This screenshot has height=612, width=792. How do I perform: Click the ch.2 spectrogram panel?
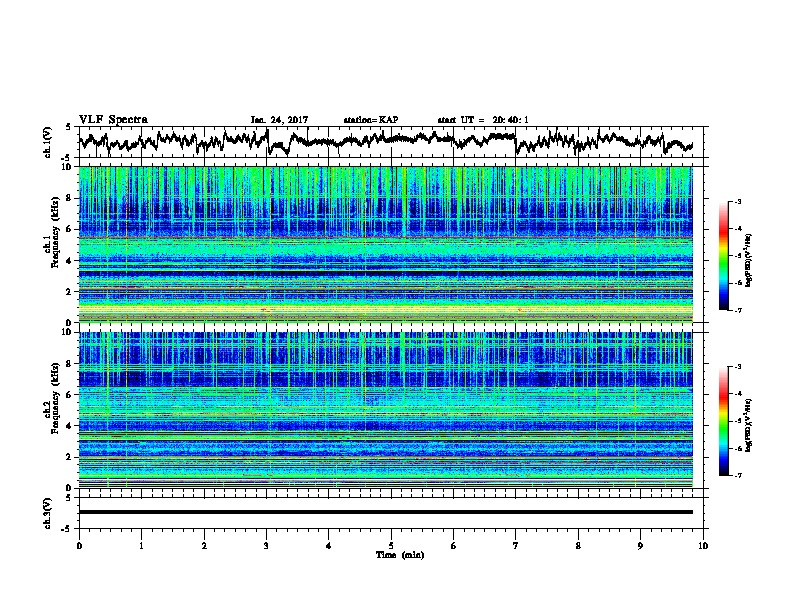[x=385, y=410]
